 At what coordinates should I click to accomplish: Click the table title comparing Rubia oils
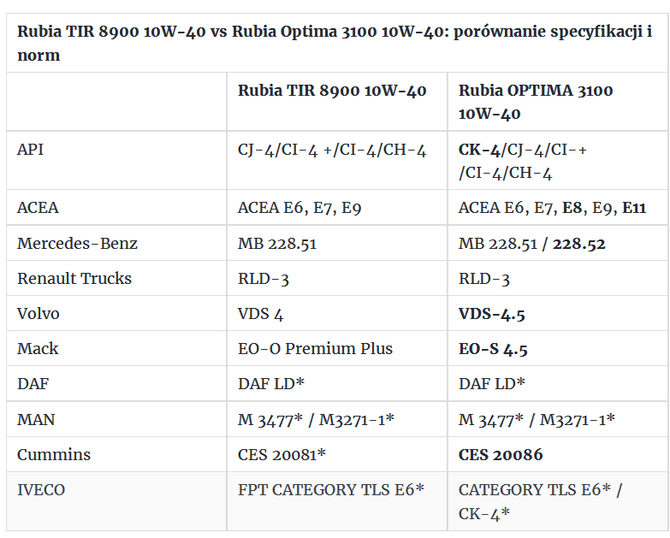pos(334,43)
